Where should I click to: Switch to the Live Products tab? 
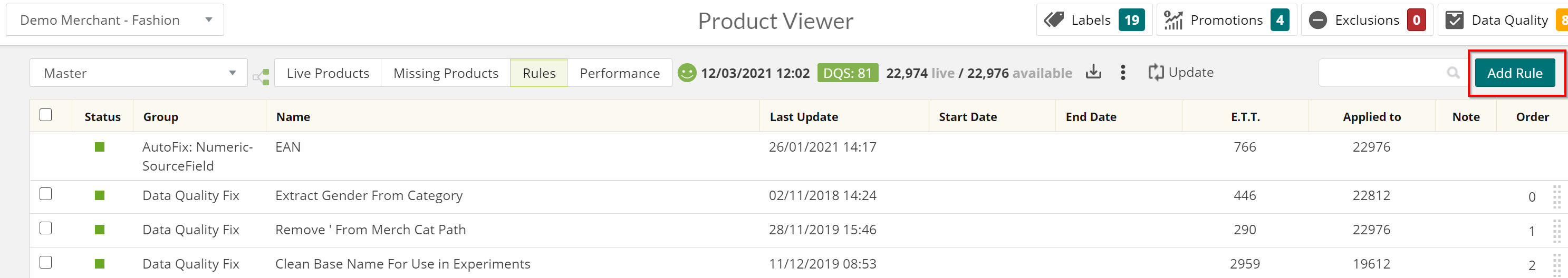coord(328,73)
